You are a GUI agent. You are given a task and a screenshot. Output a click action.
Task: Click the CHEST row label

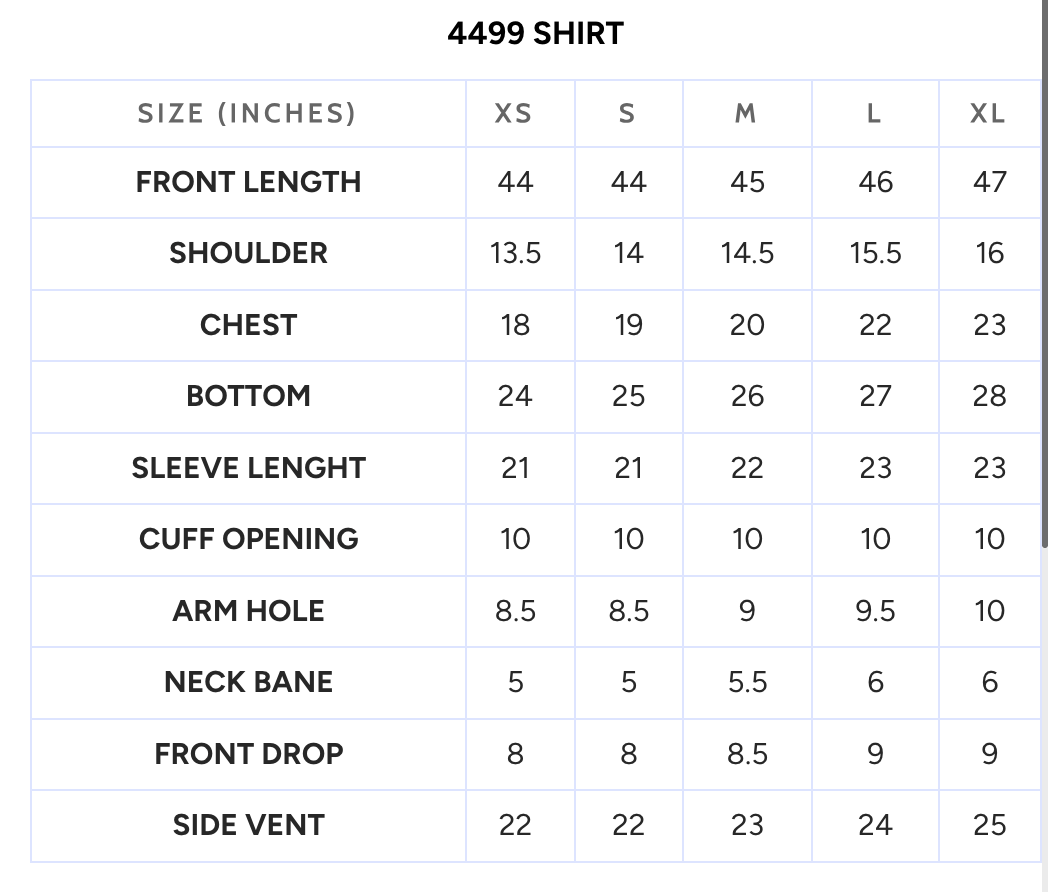pyautogui.click(x=248, y=325)
